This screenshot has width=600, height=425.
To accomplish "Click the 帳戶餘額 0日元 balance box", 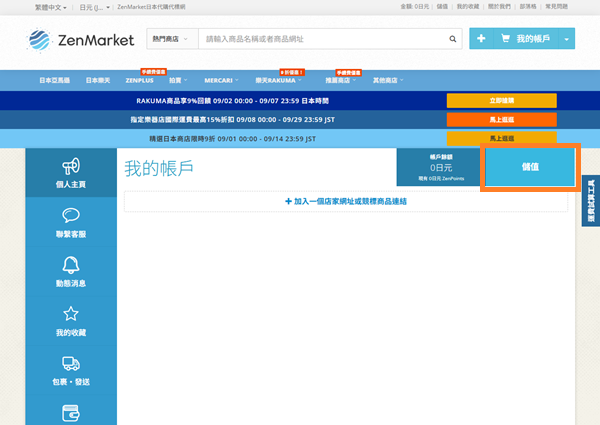I will [x=441, y=167].
